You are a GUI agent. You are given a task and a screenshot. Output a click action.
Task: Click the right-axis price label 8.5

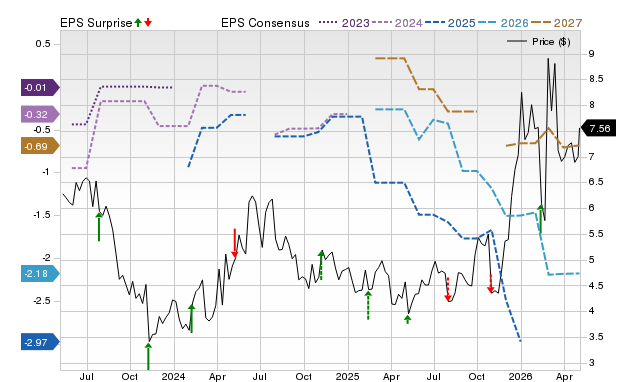pyautogui.click(x=596, y=79)
